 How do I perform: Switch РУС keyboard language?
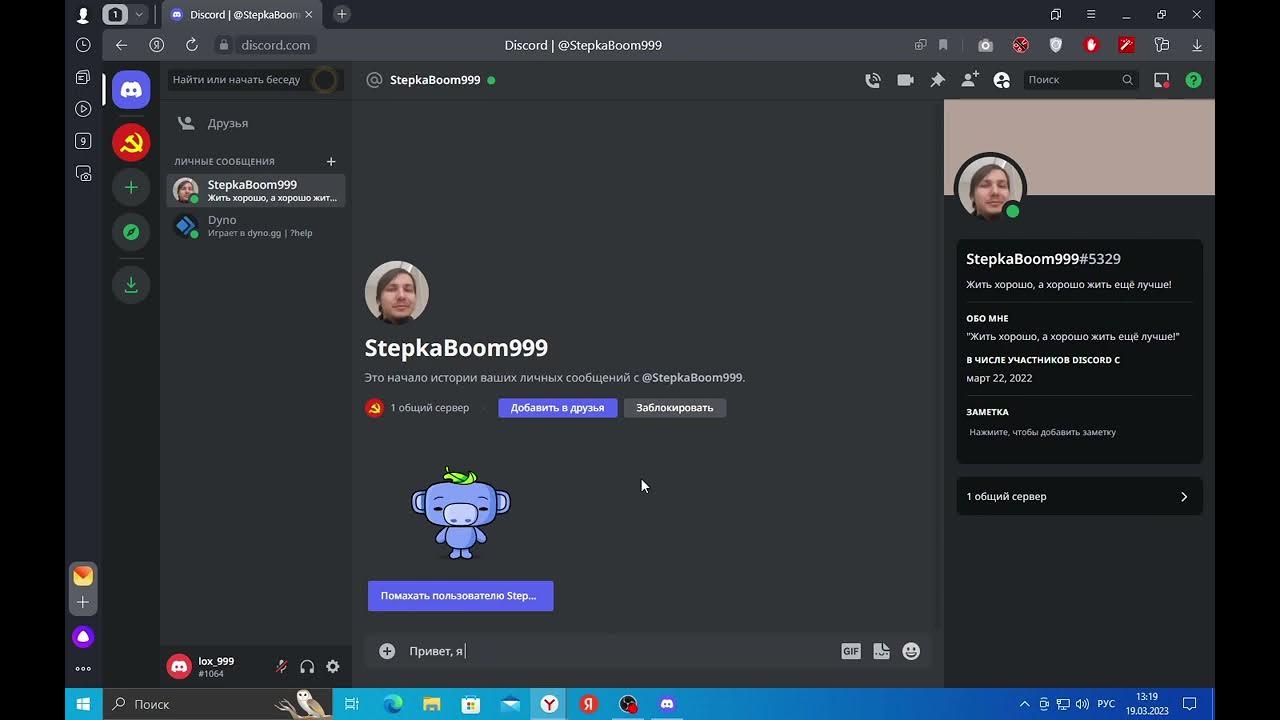pos(1106,704)
